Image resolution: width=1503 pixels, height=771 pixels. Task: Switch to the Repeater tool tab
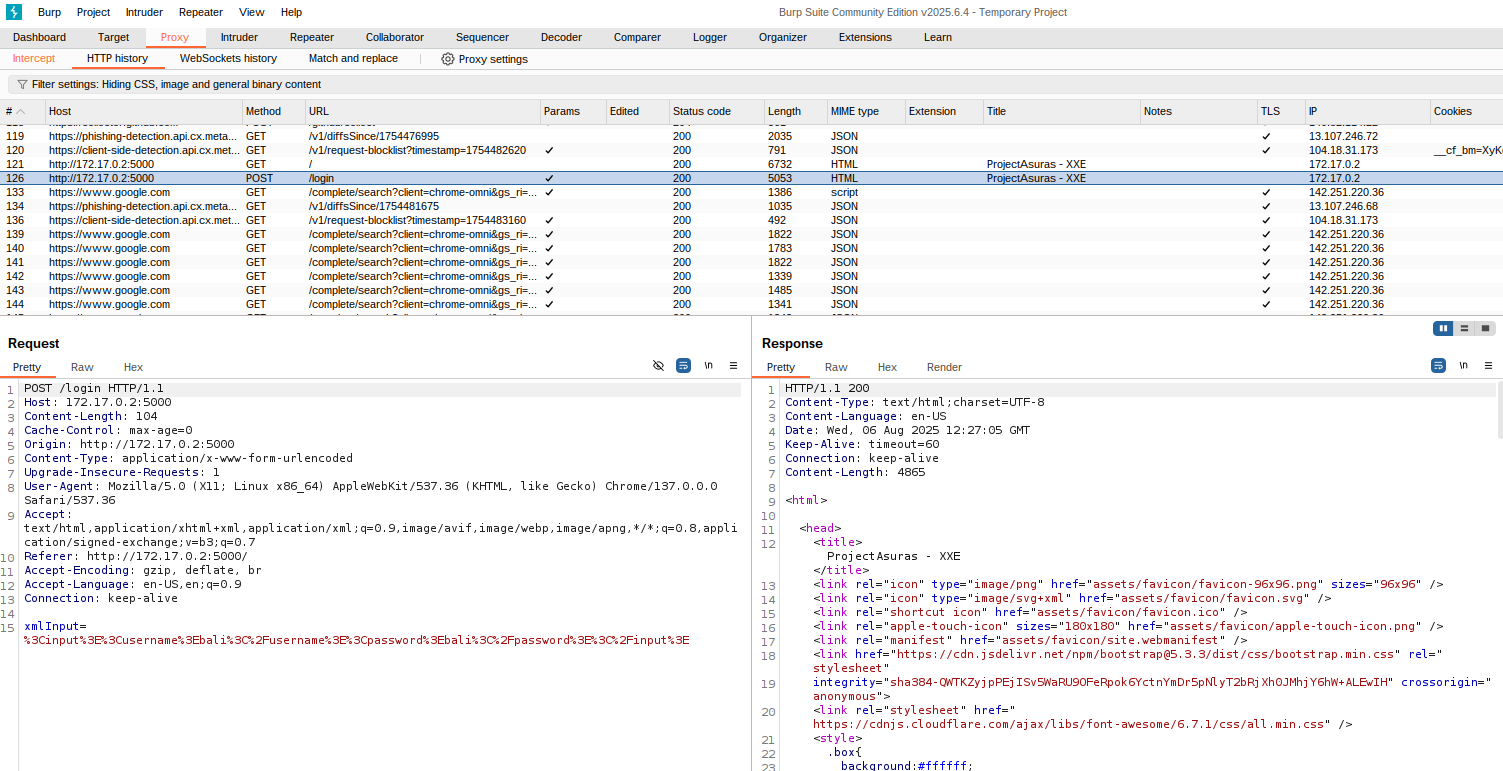click(x=312, y=37)
